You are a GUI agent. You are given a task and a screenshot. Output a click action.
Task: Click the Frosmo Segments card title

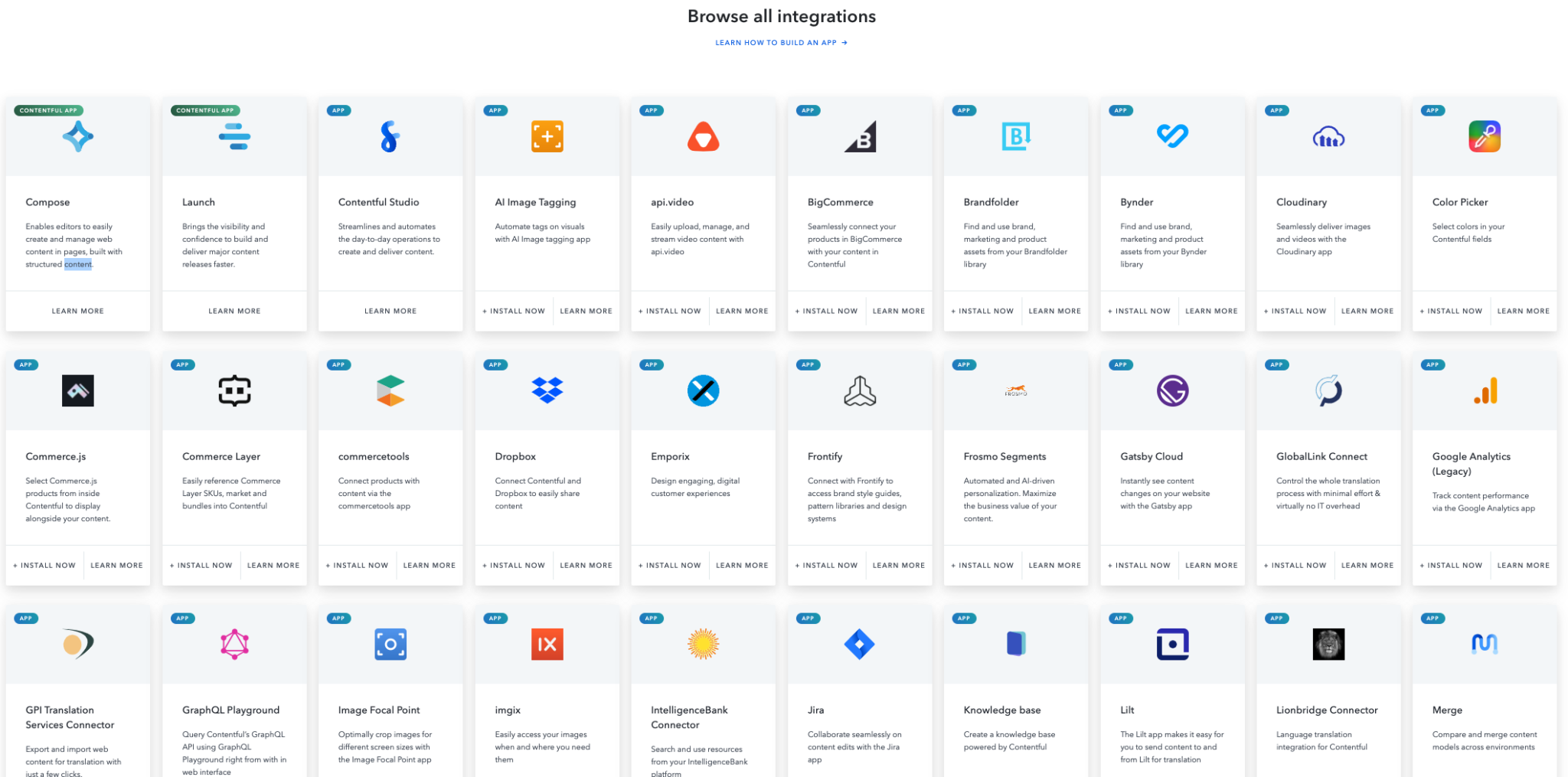coord(1004,457)
